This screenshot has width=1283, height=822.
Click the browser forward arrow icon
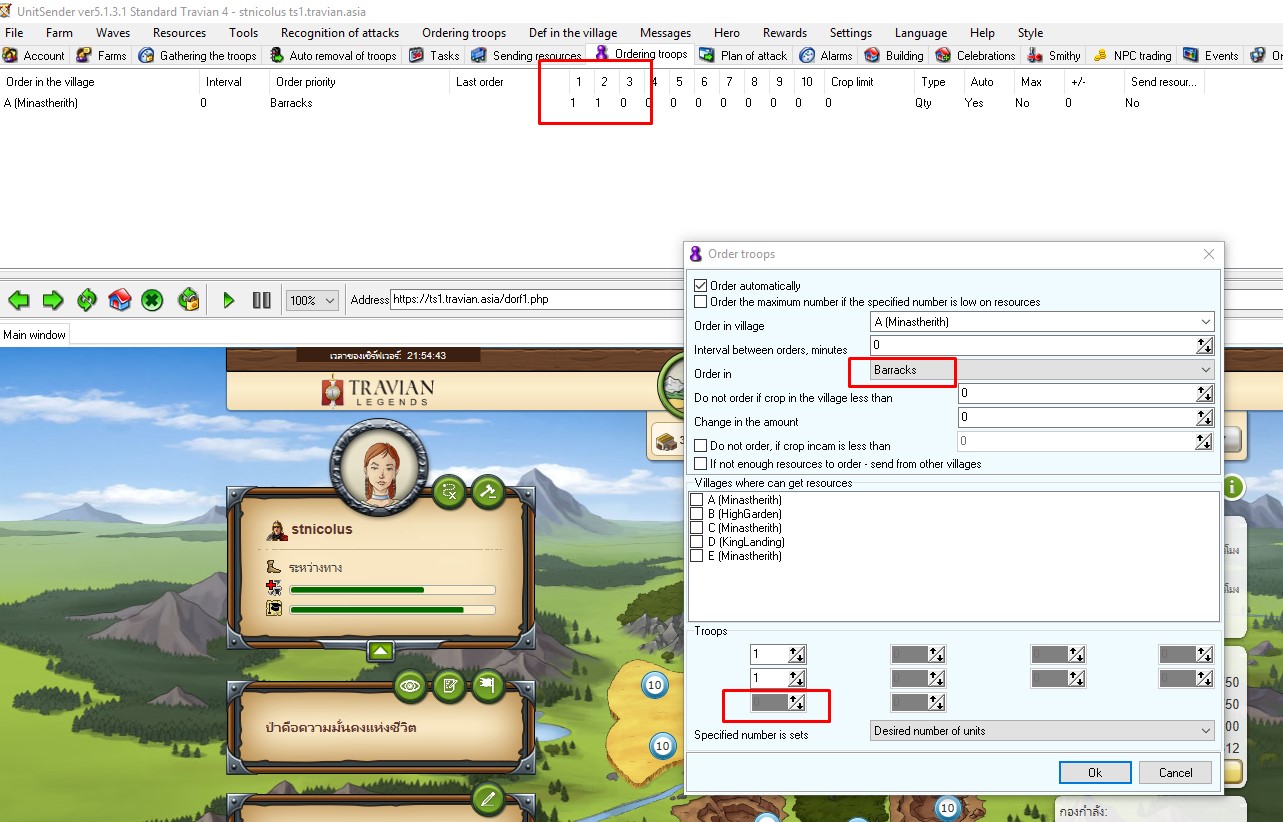tap(53, 299)
